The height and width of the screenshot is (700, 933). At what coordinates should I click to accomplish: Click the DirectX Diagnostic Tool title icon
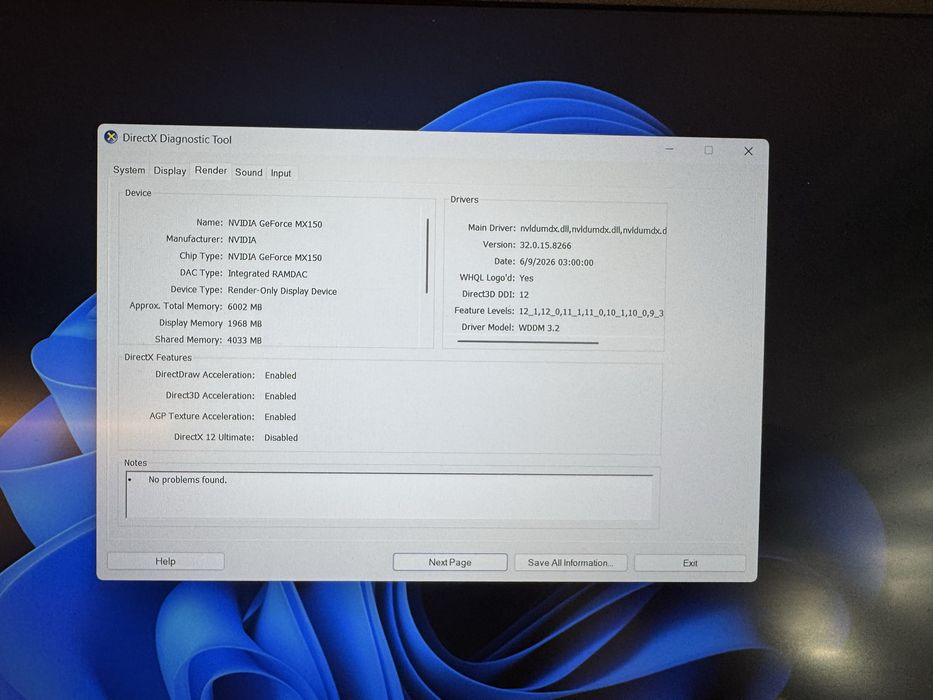tap(111, 137)
